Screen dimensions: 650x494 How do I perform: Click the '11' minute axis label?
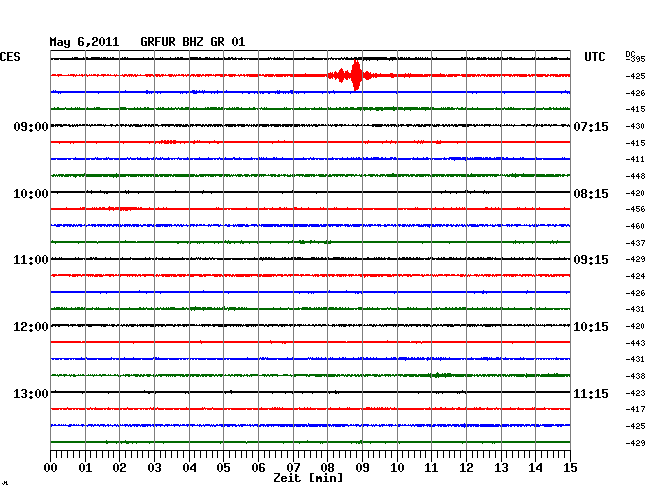(432, 467)
